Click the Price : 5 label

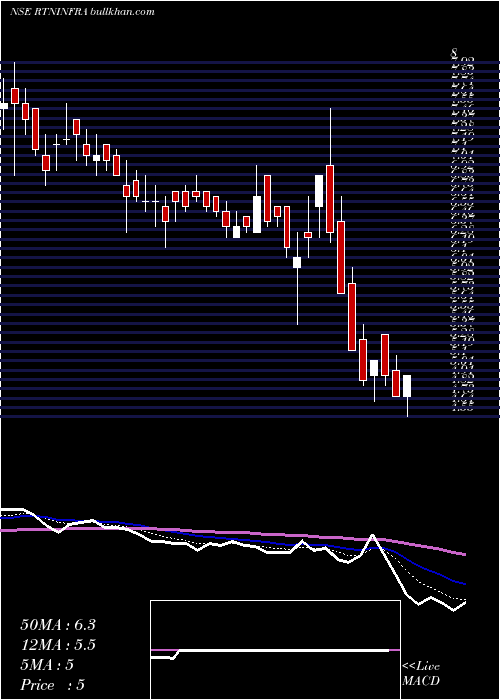(x=53, y=685)
